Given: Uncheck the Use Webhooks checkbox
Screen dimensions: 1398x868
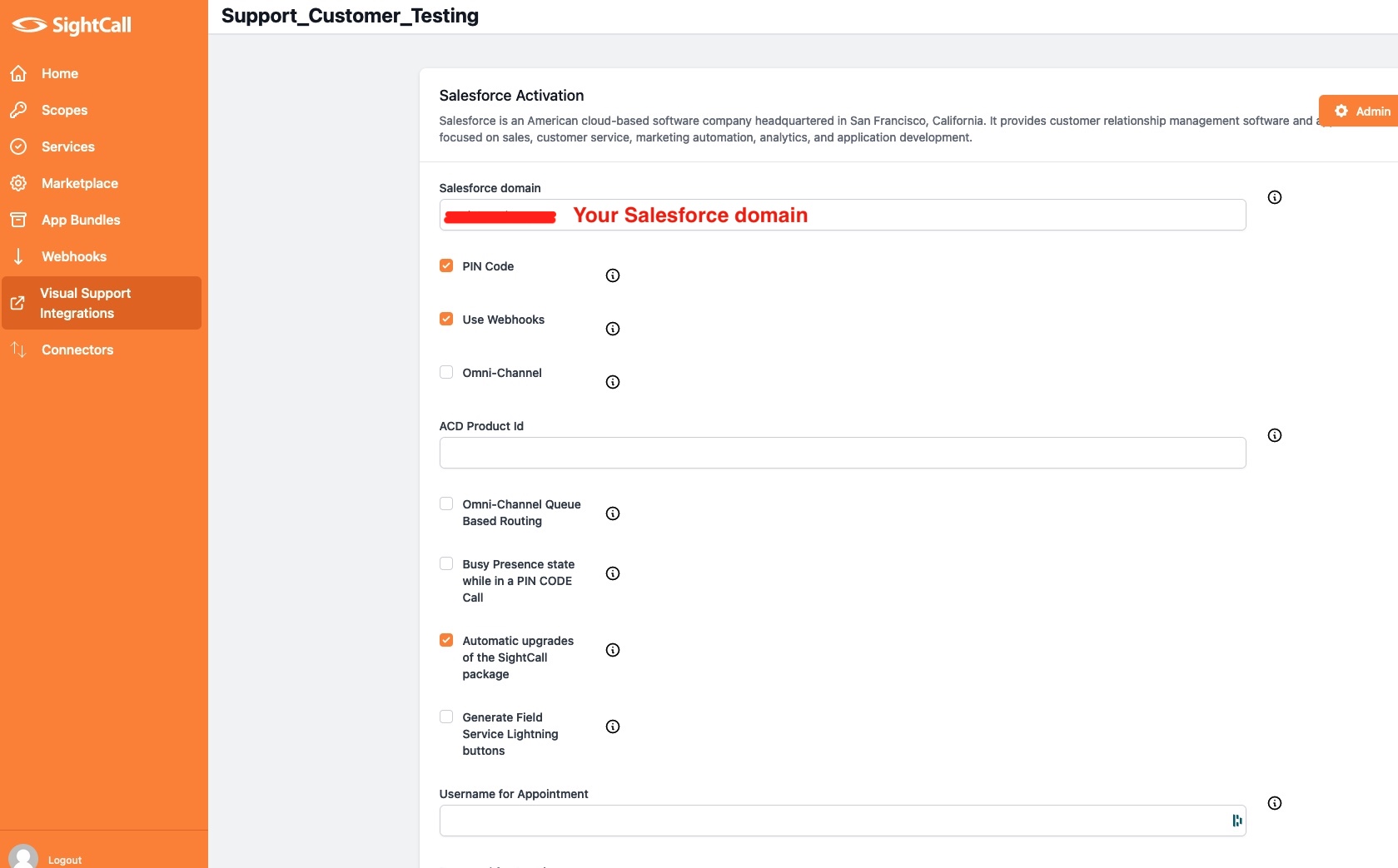Looking at the screenshot, I should tap(446, 319).
